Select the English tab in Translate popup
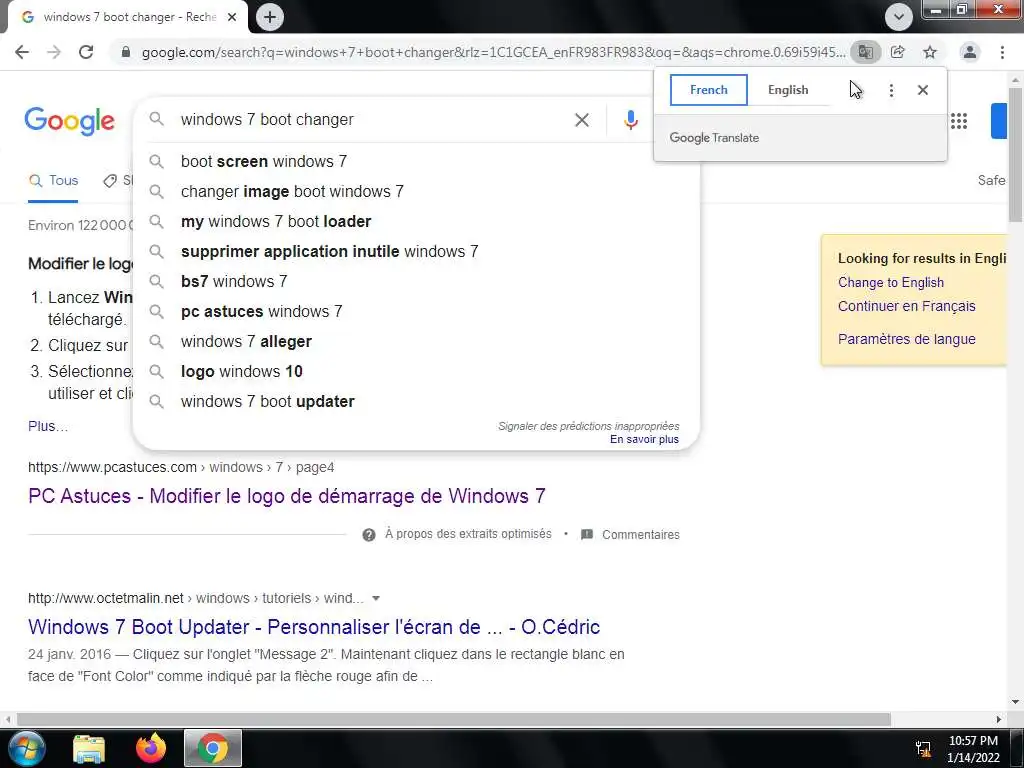Image resolution: width=1024 pixels, height=768 pixels. click(x=788, y=90)
